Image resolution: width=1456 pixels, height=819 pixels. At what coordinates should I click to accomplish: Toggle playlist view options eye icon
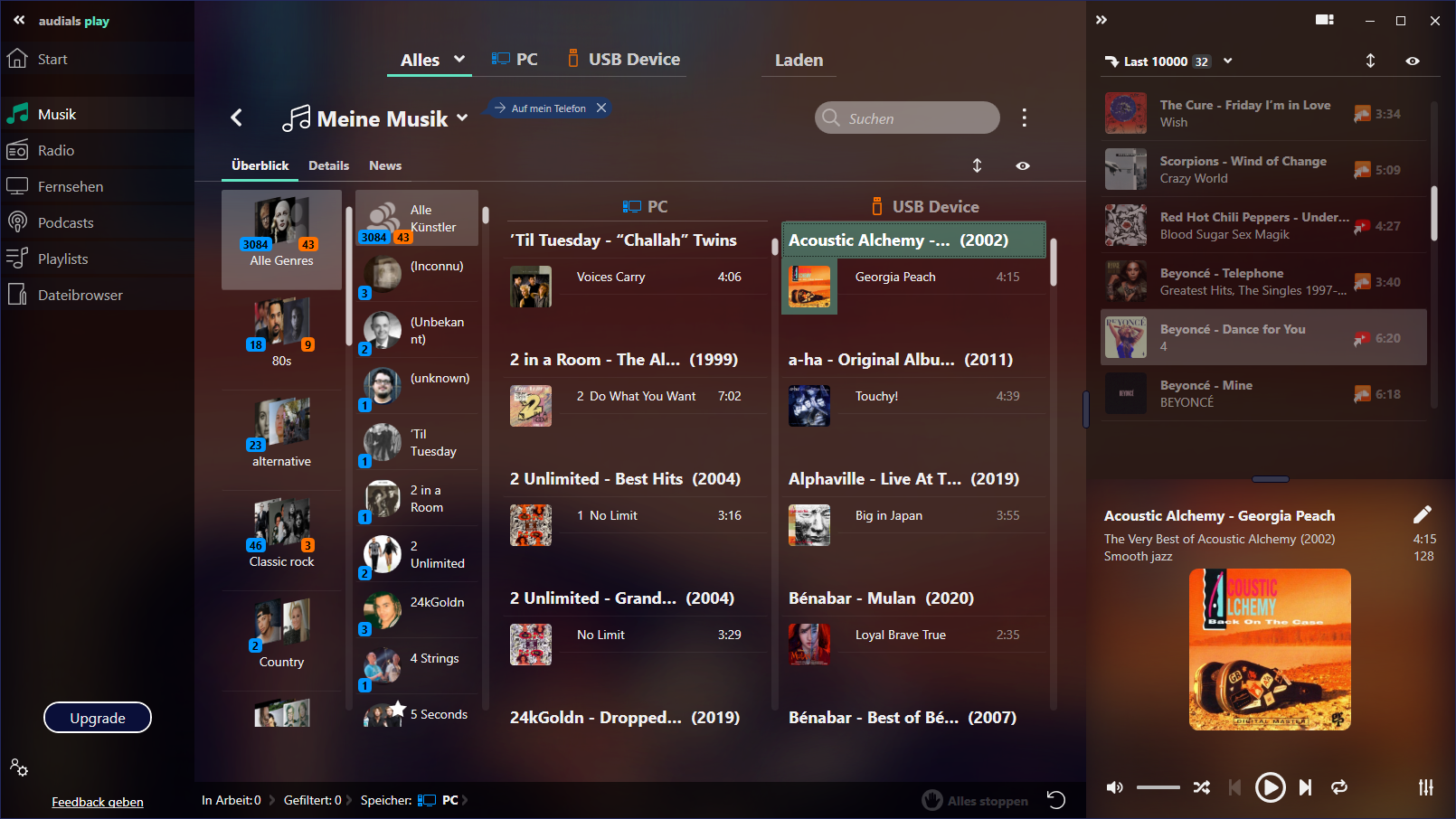(1413, 61)
